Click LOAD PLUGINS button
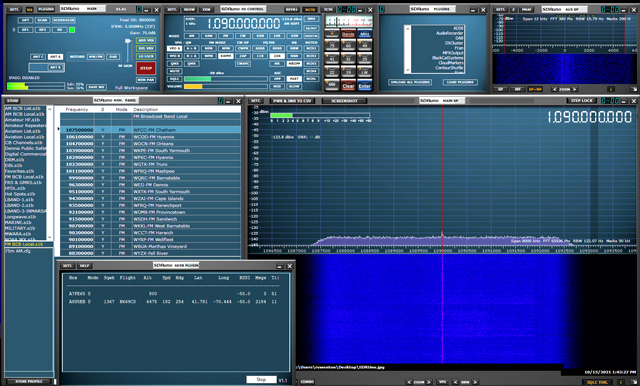This screenshot has width=640, height=386. [x=460, y=82]
